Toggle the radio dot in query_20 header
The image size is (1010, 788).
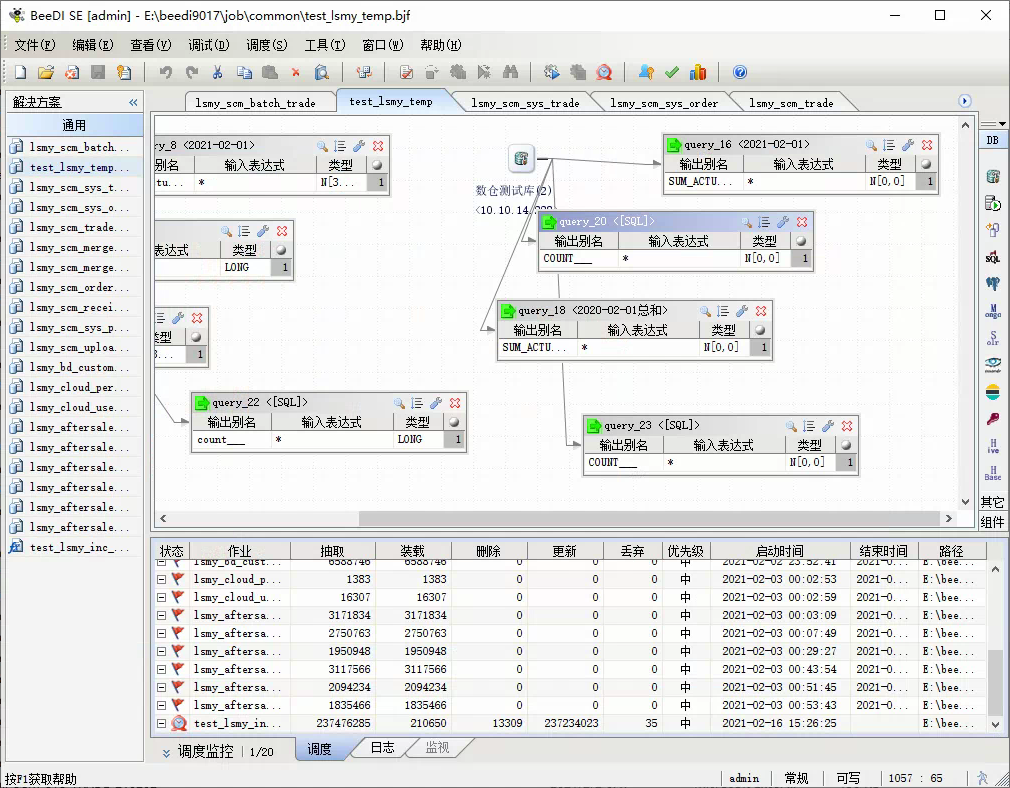[x=801, y=241]
